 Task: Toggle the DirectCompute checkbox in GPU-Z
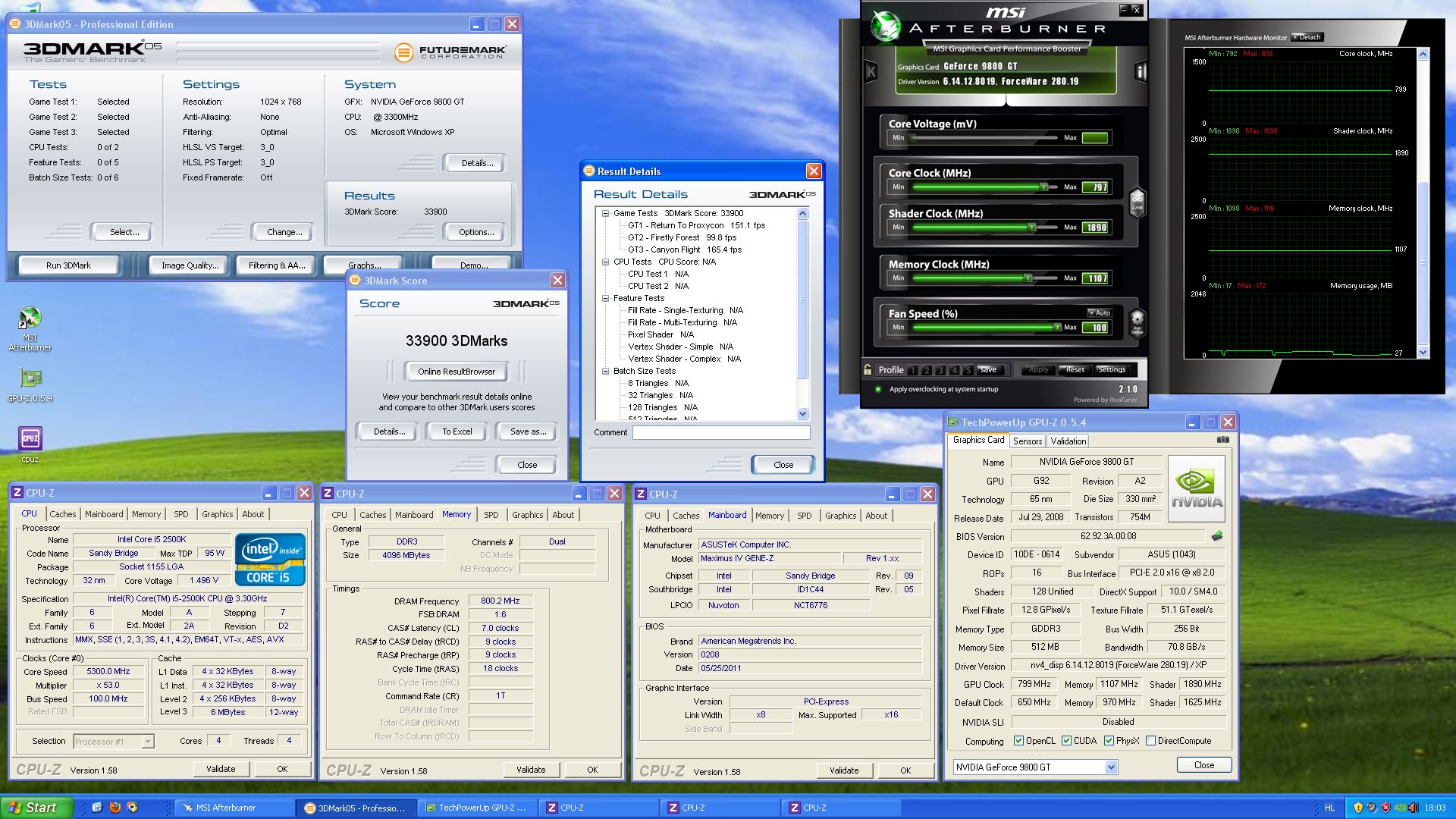[1150, 741]
